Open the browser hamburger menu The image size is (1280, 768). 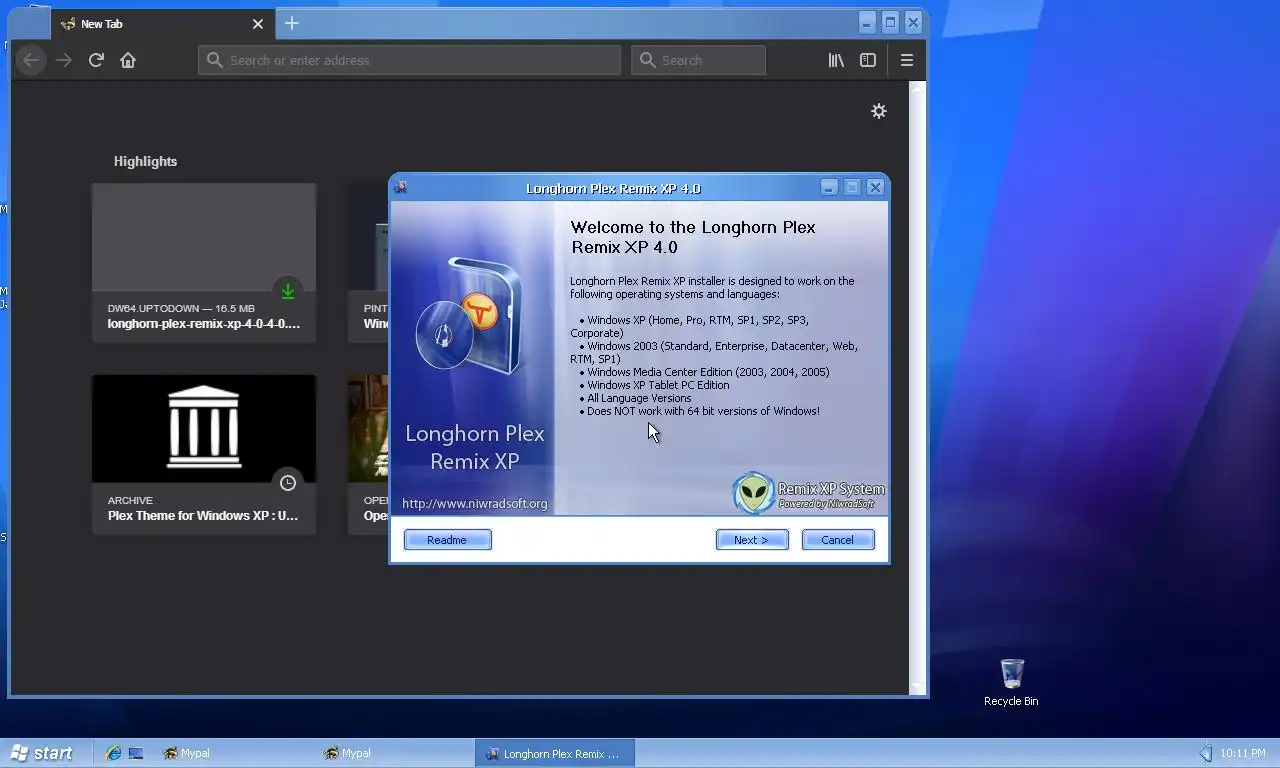click(x=907, y=60)
